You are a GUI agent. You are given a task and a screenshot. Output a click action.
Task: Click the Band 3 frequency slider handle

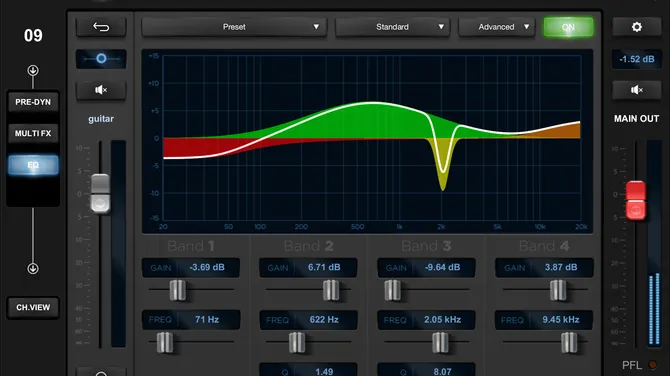point(440,342)
